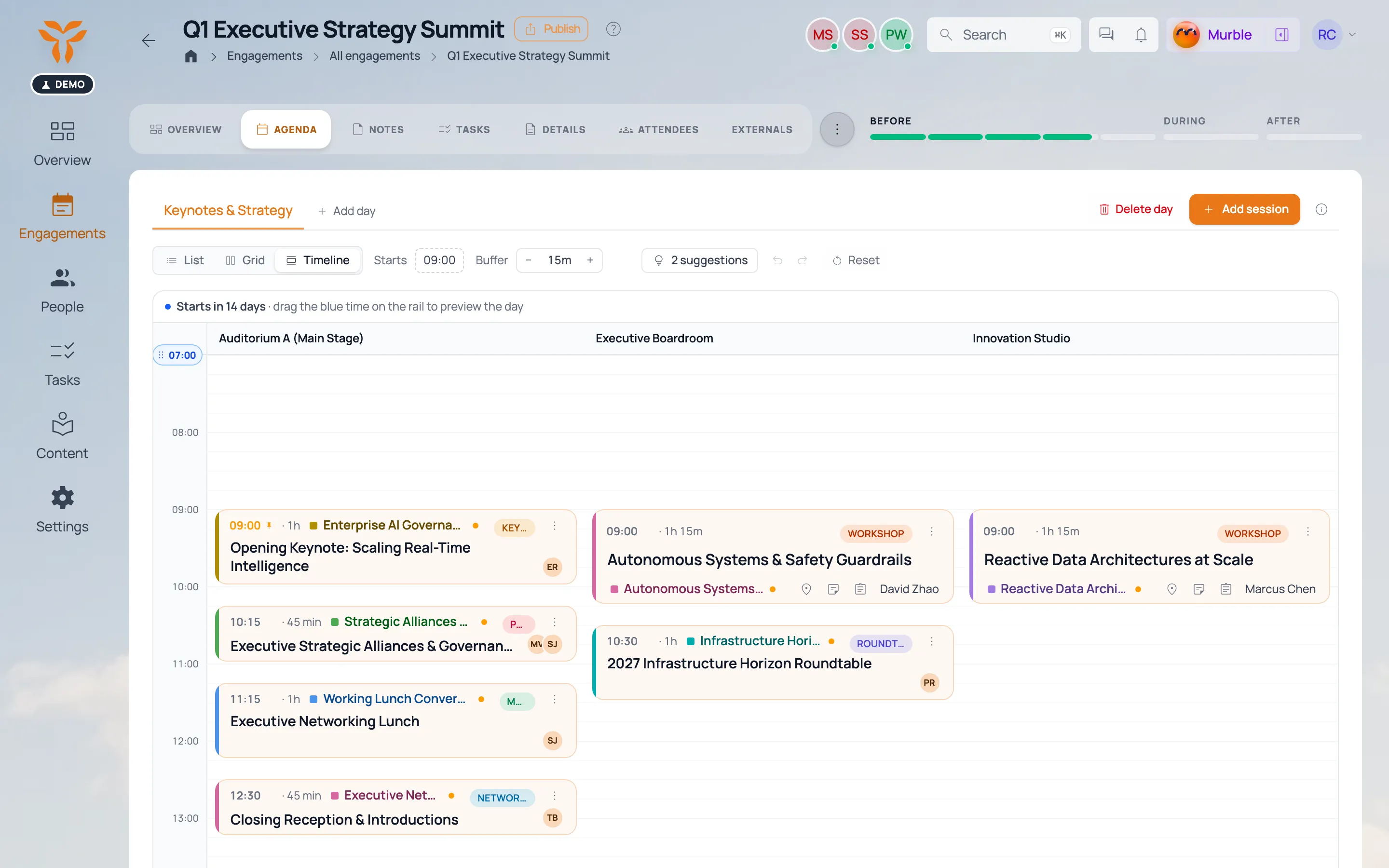Open options menu for 2027 Infrastructure Horizon Roundtable
This screenshot has height=868, width=1389.
pyautogui.click(x=932, y=641)
